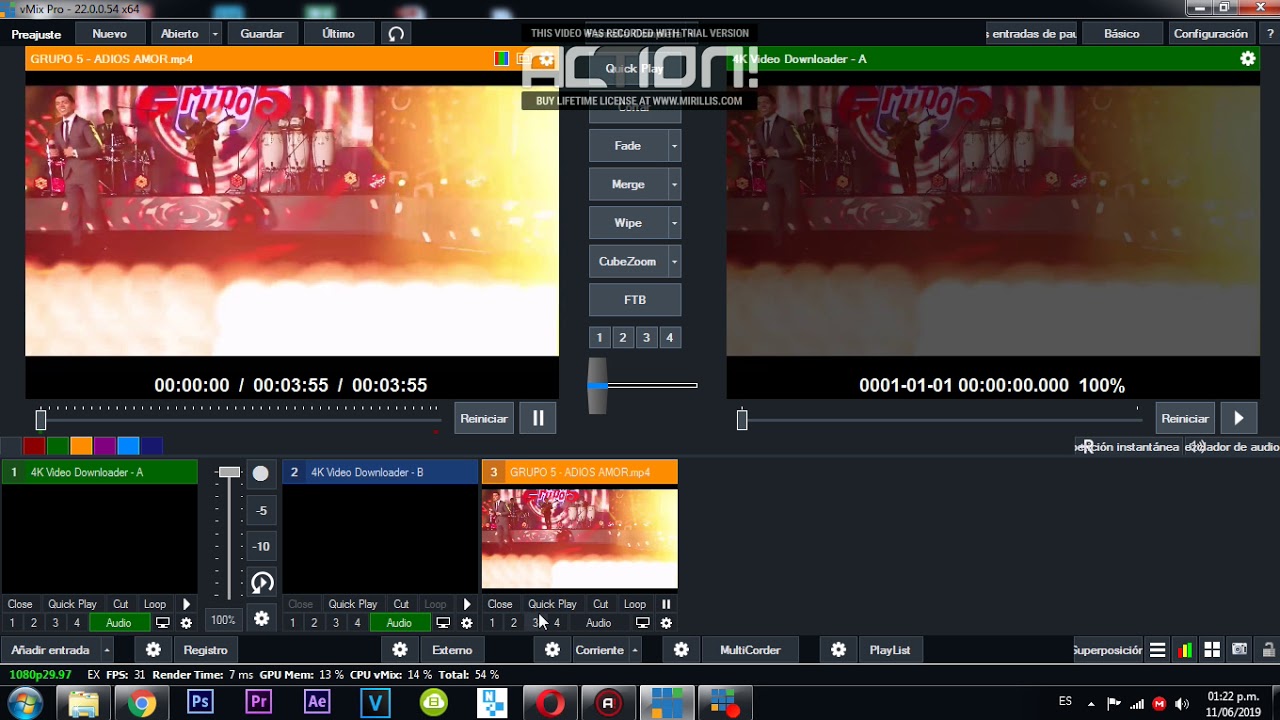This screenshot has height=720, width=1280.
Task: Play input 2 using its play arrow
Action: [466, 604]
